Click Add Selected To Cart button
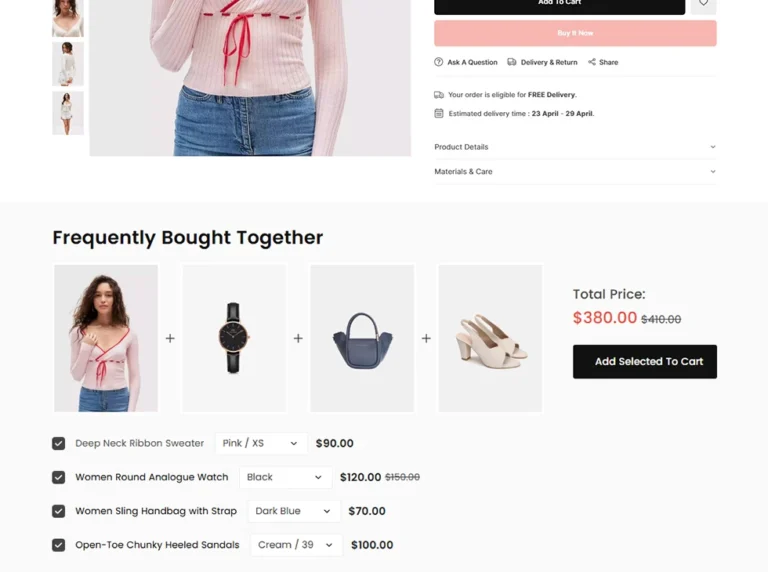 [645, 362]
